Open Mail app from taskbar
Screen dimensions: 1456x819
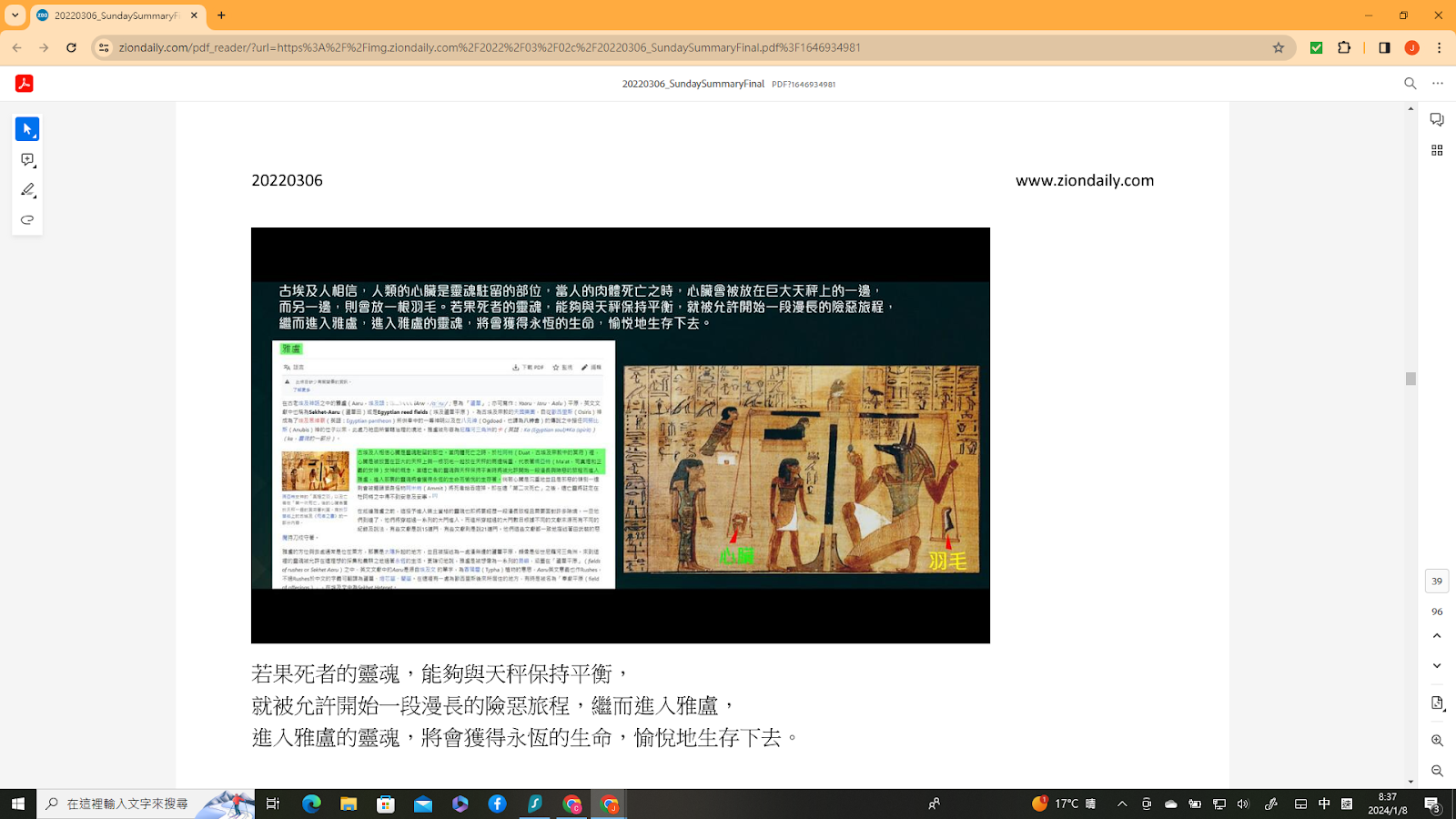click(423, 804)
